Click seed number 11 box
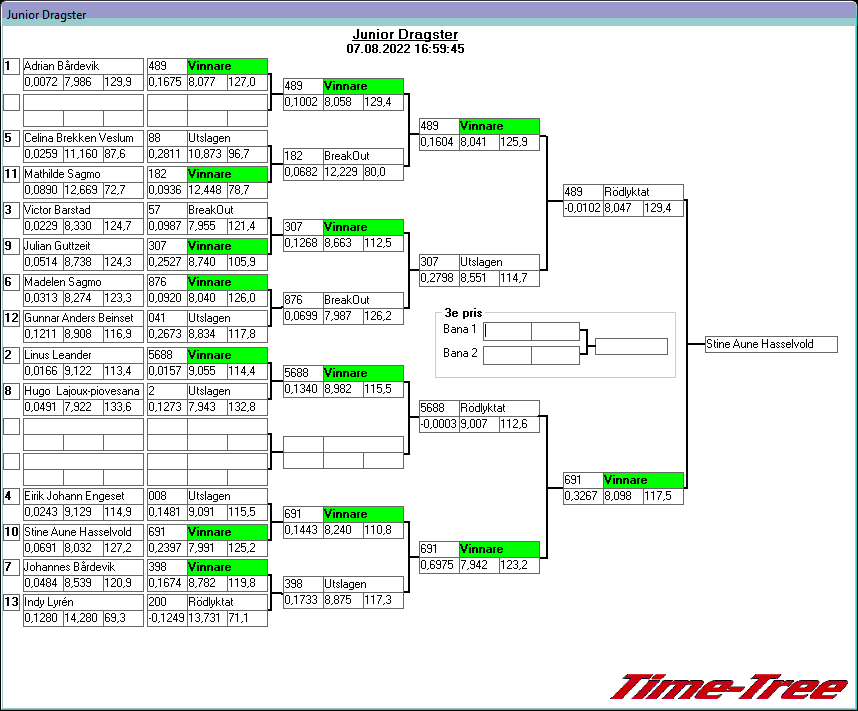 pos(11,174)
